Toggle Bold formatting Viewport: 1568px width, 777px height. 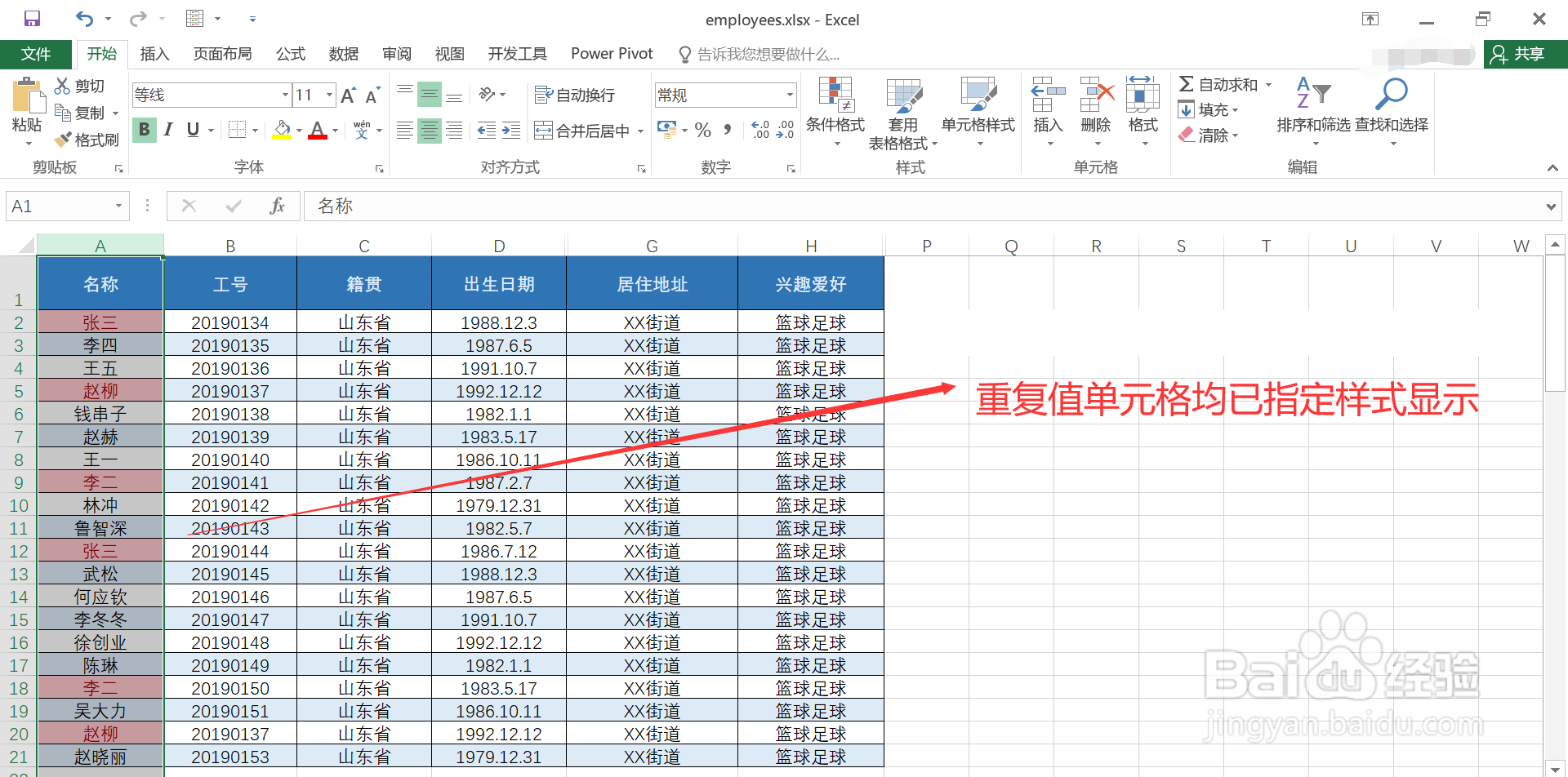(145, 130)
